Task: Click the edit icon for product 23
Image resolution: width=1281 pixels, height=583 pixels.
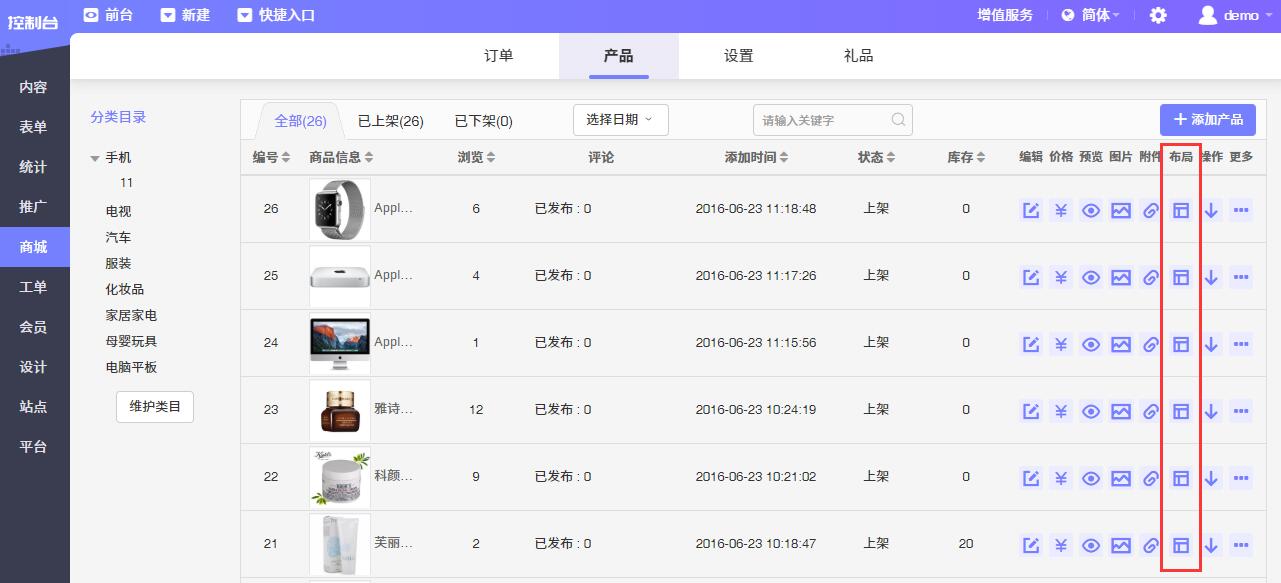Action: (x=1031, y=411)
